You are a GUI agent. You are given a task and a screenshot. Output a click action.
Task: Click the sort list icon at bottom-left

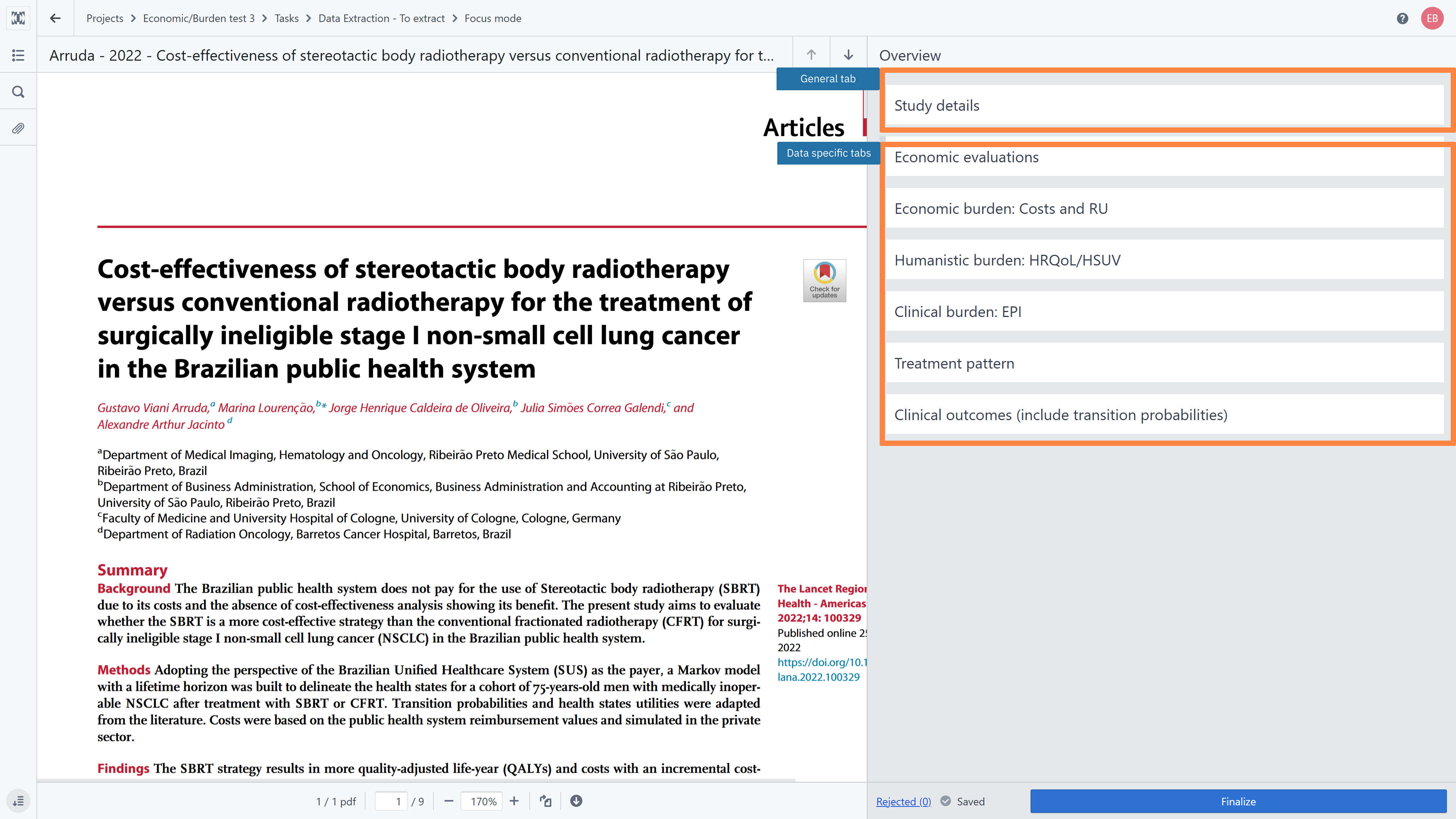(x=18, y=801)
